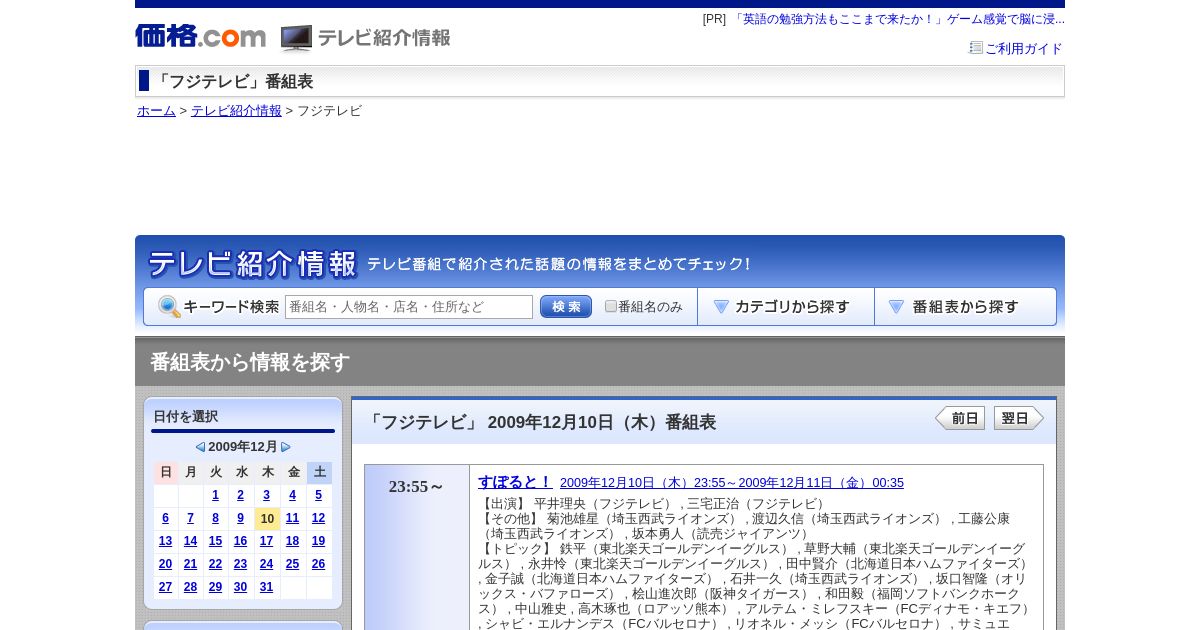Click the 価格.com logo

tap(200, 37)
